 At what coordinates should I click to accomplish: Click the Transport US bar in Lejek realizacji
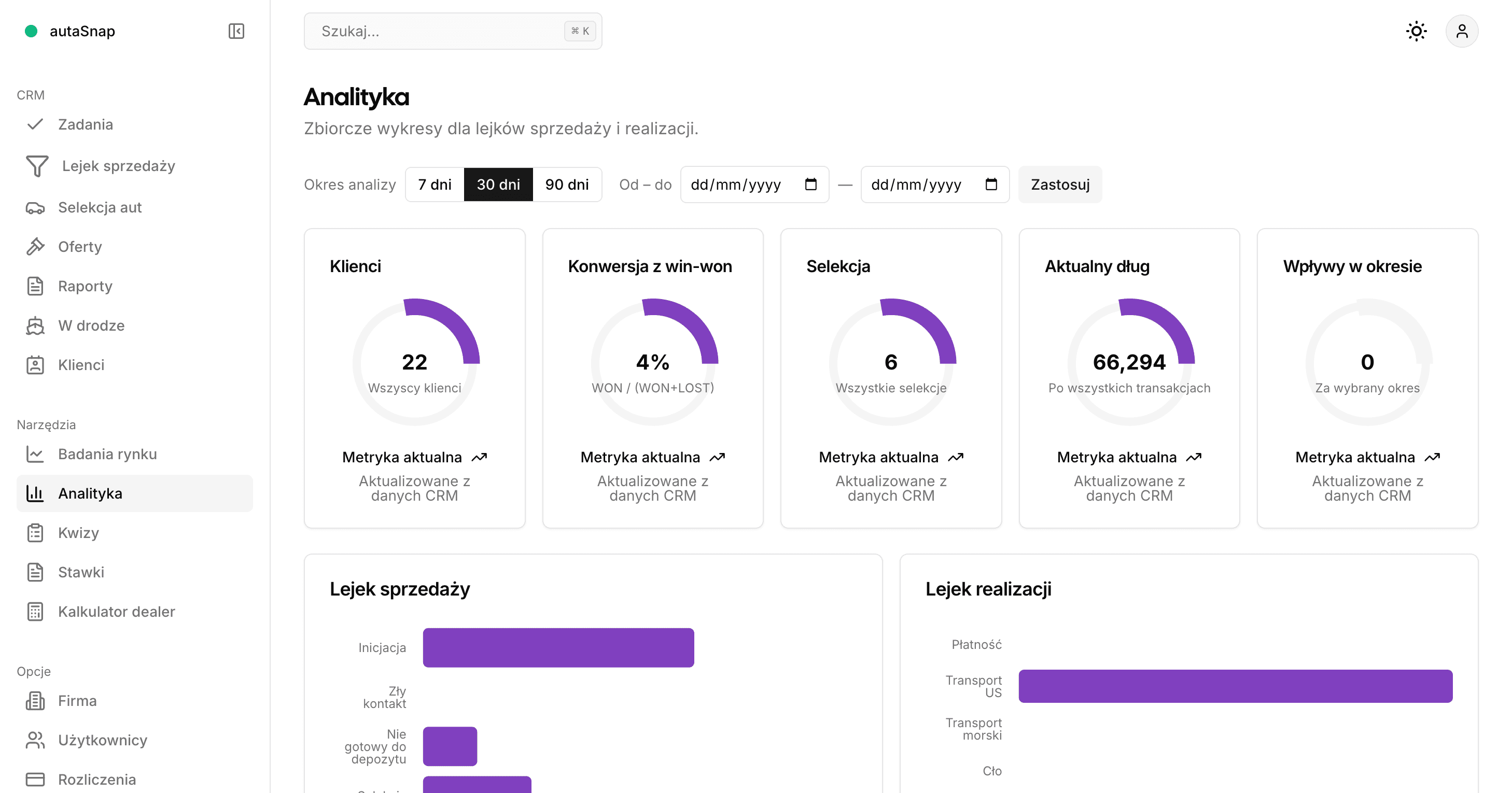click(1235, 686)
